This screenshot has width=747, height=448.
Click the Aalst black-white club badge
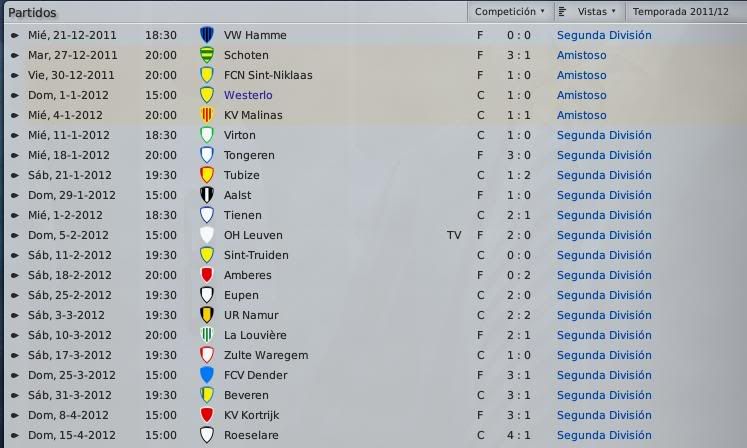(x=206, y=195)
